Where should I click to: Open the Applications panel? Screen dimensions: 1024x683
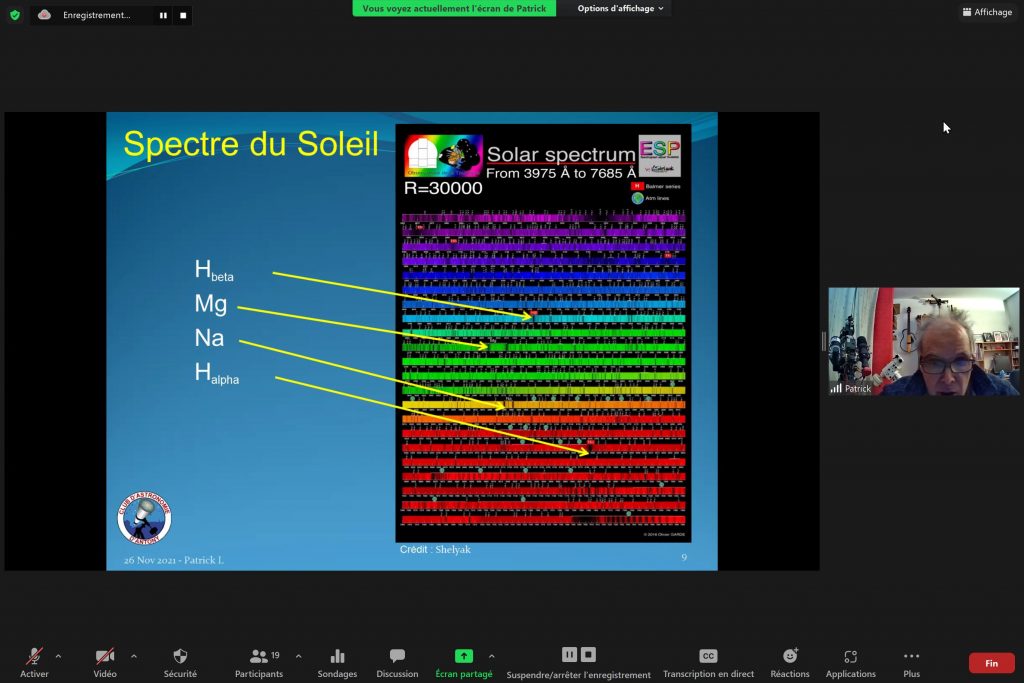click(850, 662)
